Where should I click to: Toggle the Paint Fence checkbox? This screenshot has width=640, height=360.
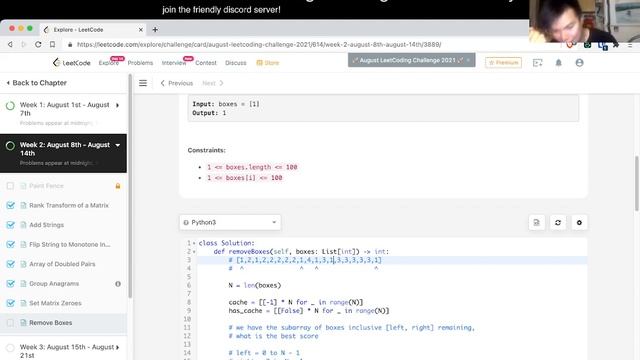[x=10, y=186]
